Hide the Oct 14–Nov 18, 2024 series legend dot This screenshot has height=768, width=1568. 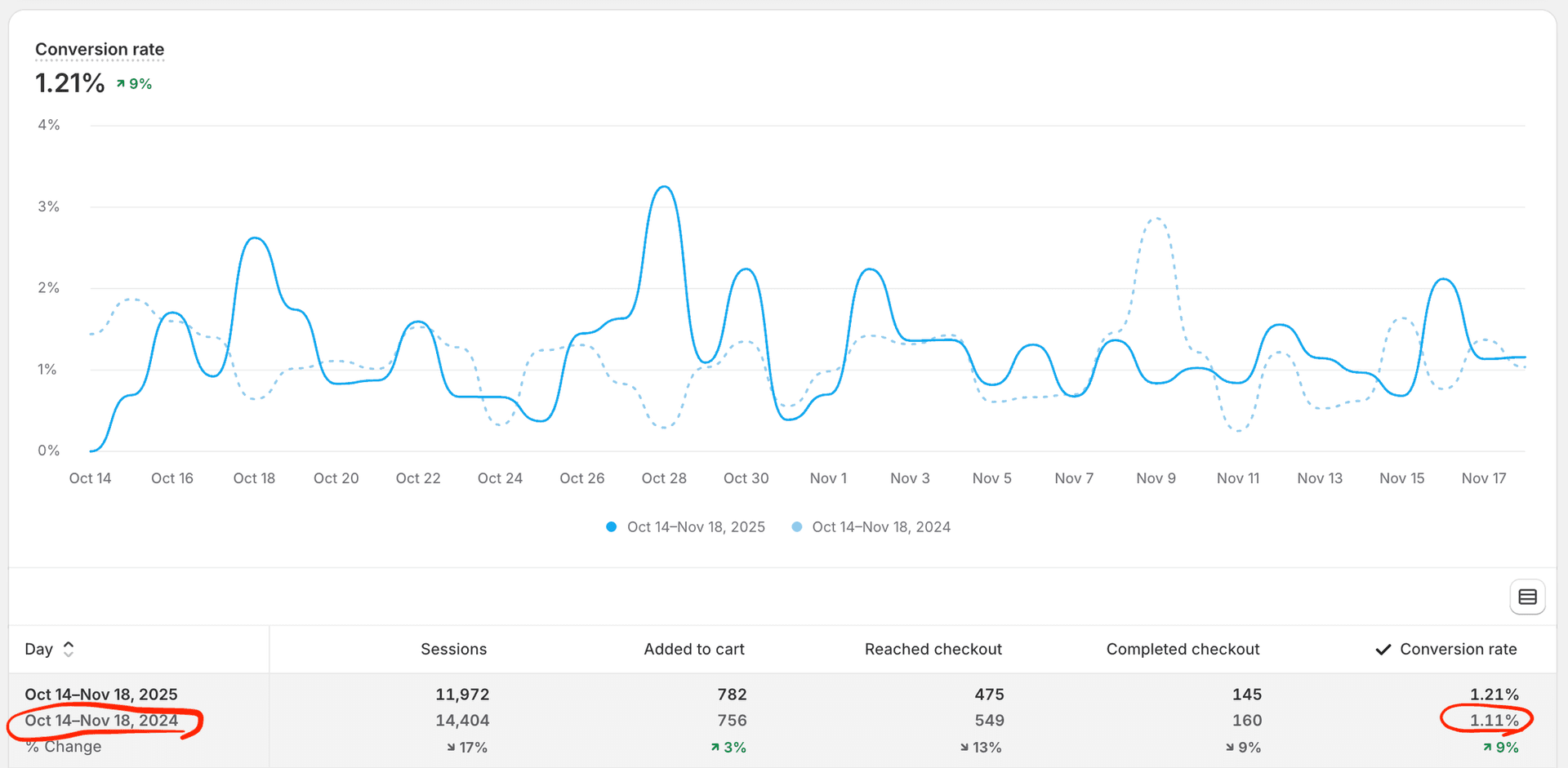click(x=796, y=526)
